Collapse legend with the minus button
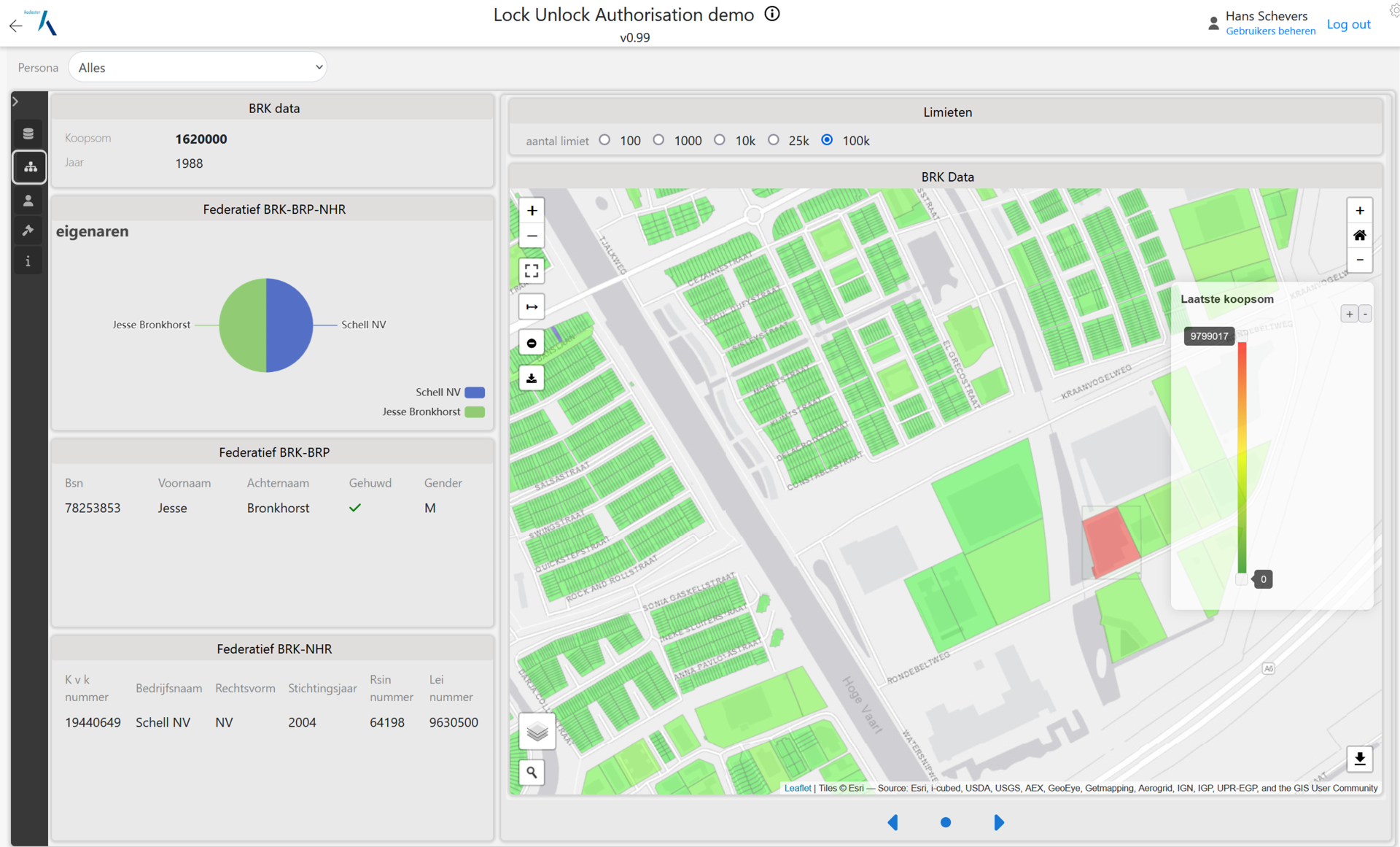This screenshot has width=1400, height=847. pos(1365,314)
